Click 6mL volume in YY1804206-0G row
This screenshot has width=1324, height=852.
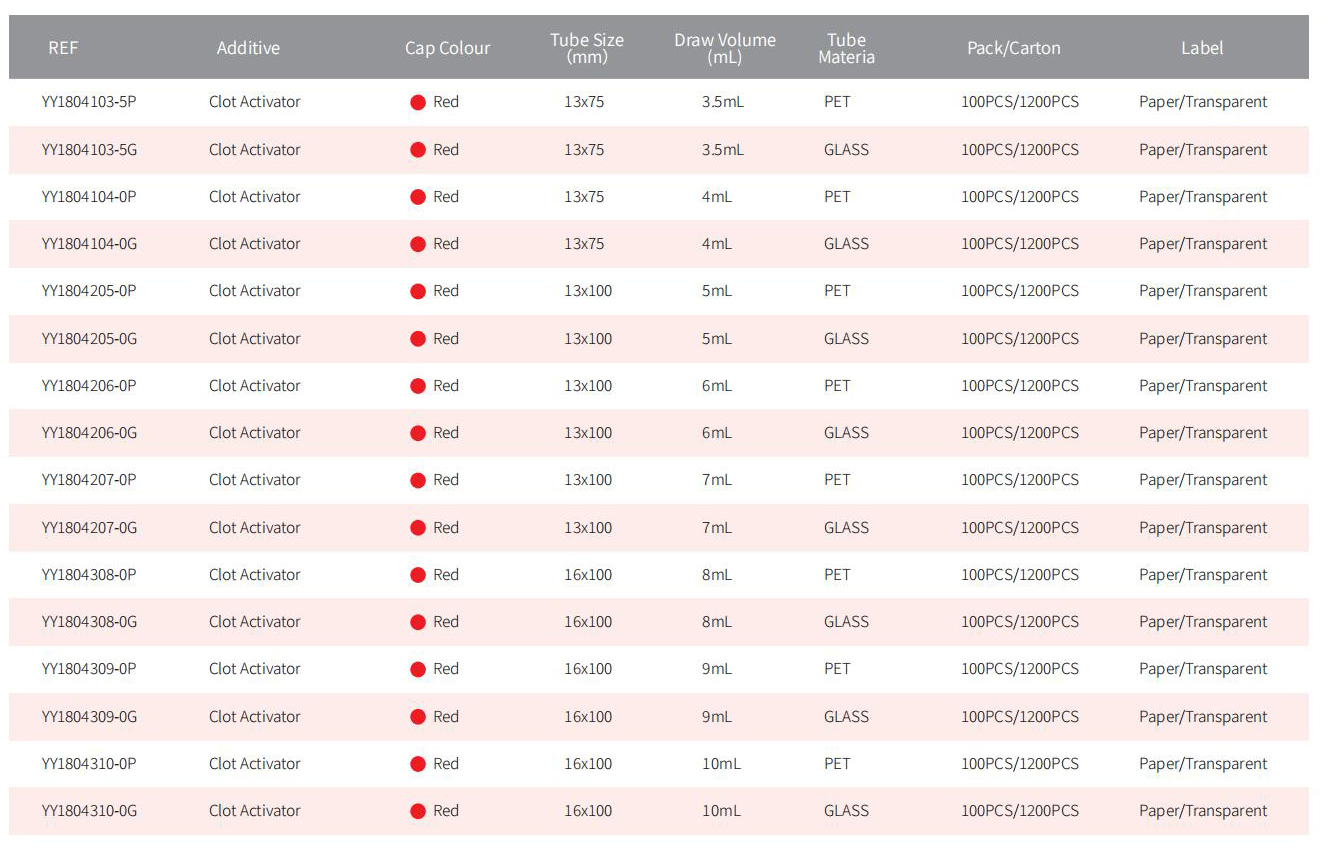717,433
